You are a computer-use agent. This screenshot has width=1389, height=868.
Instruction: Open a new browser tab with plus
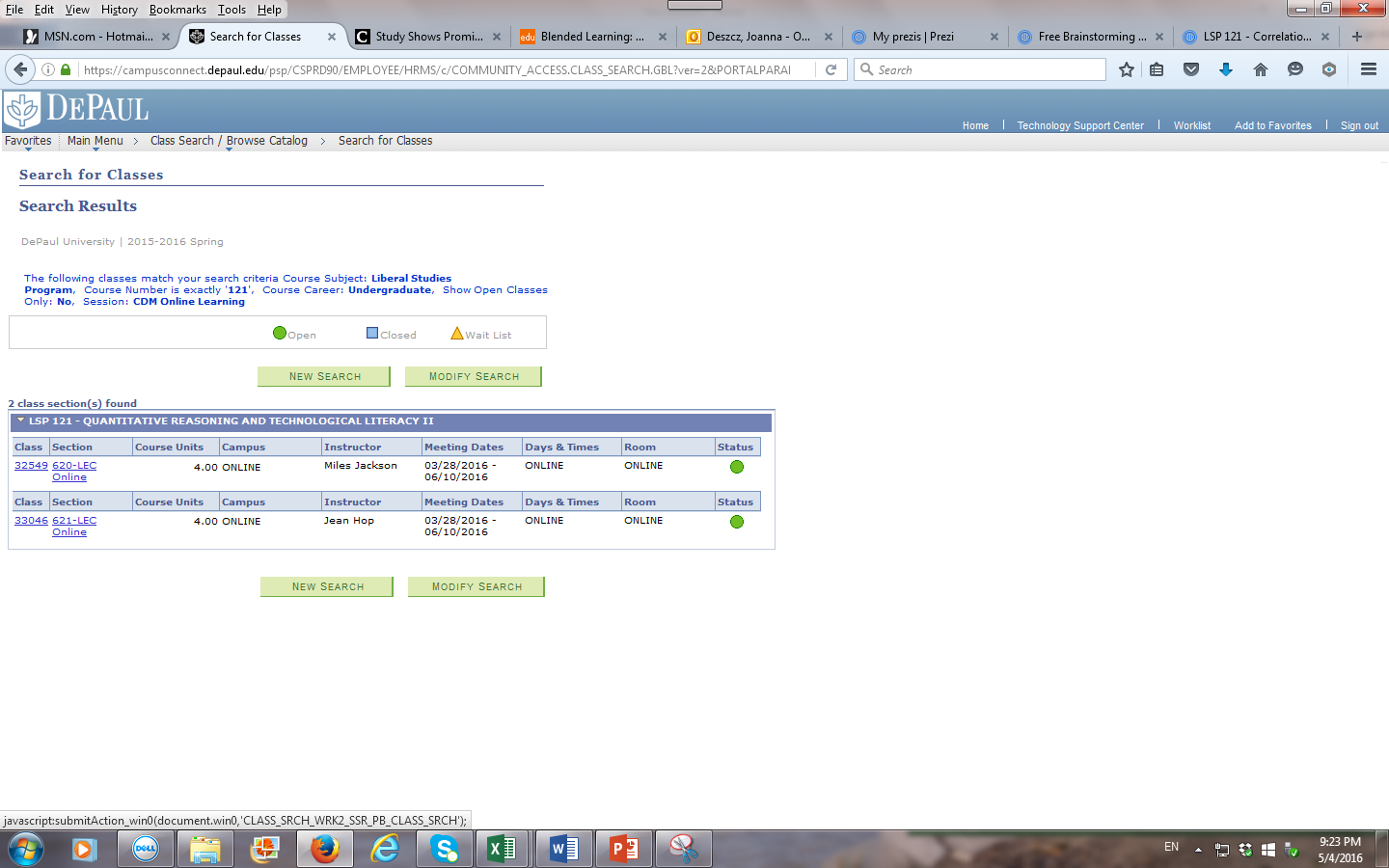coord(1357,37)
